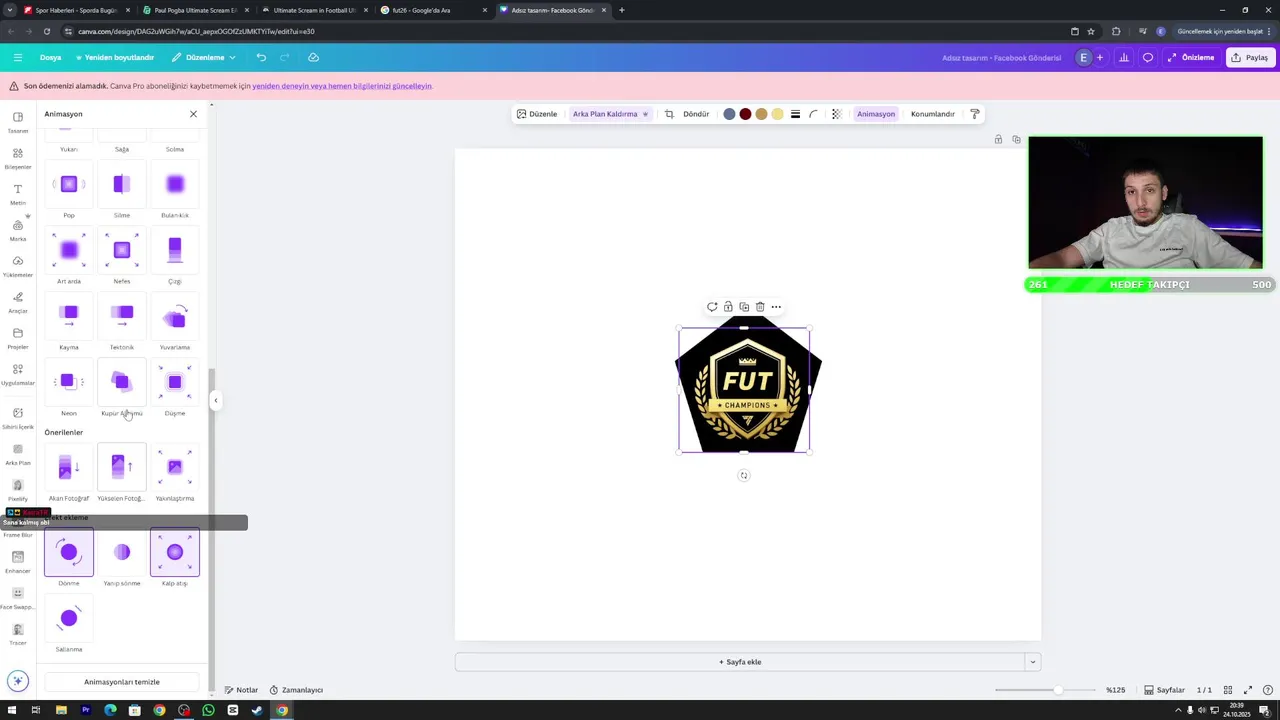Image resolution: width=1280 pixels, height=720 pixels.
Task: Click the Düzenle image button
Action: click(537, 114)
